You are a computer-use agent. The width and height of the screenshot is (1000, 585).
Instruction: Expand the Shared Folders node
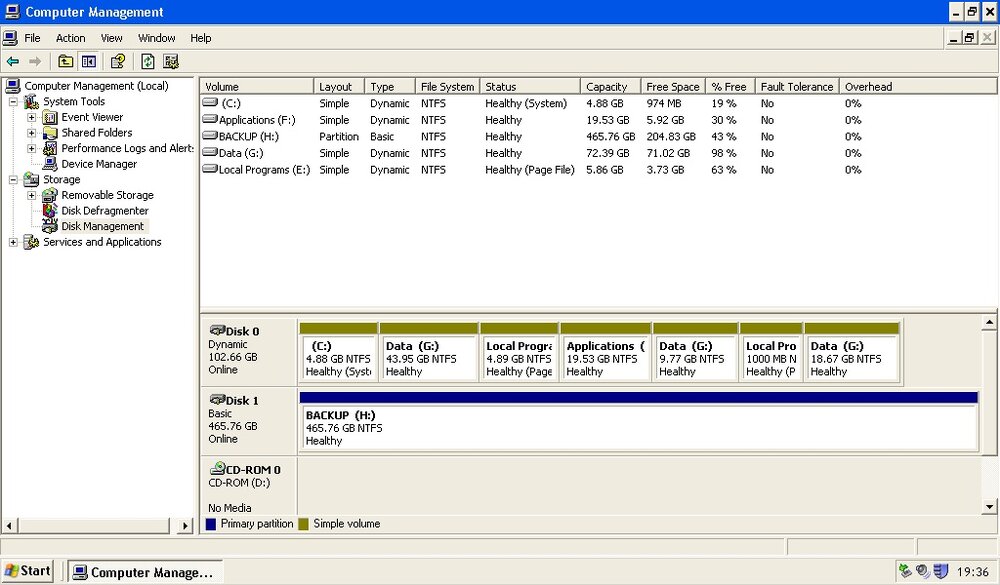point(31,133)
